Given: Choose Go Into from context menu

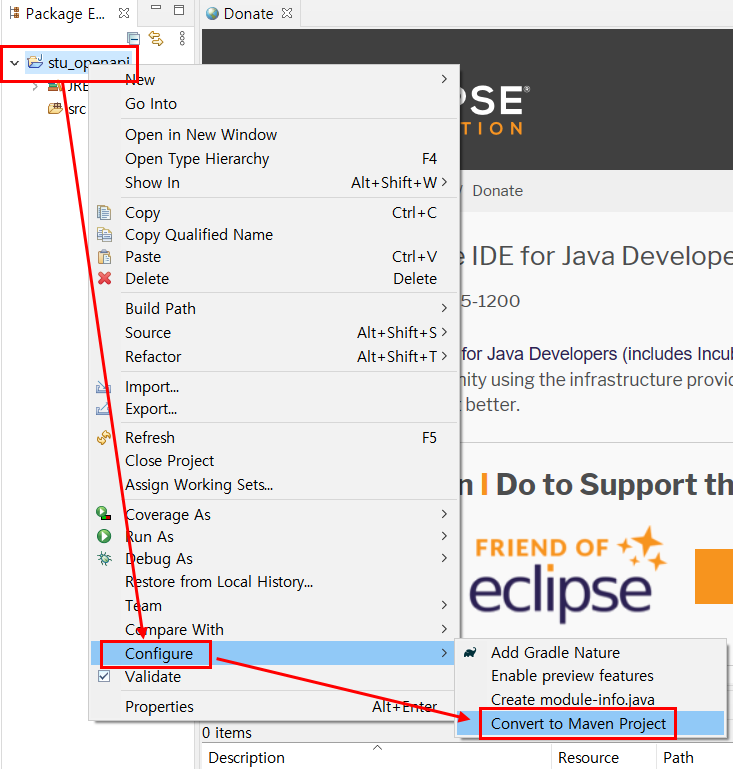Looking at the screenshot, I should (151, 103).
